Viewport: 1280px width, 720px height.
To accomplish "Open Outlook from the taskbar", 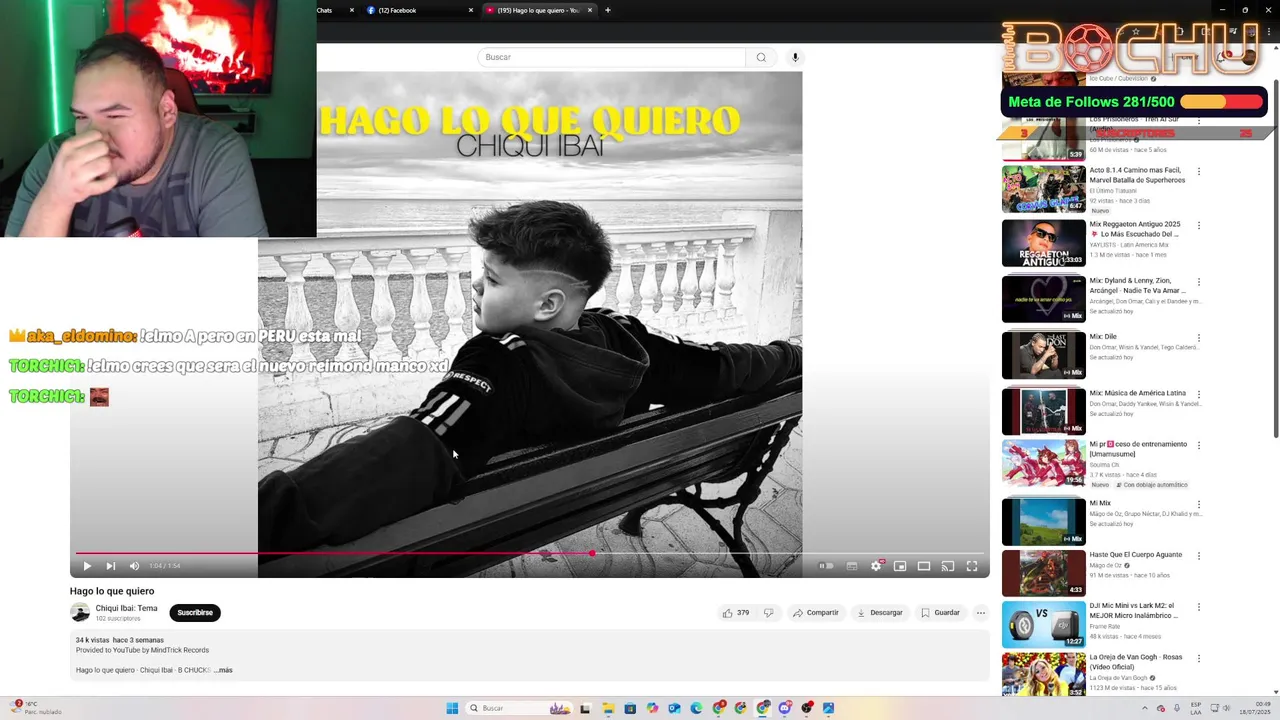I will point(674,708).
